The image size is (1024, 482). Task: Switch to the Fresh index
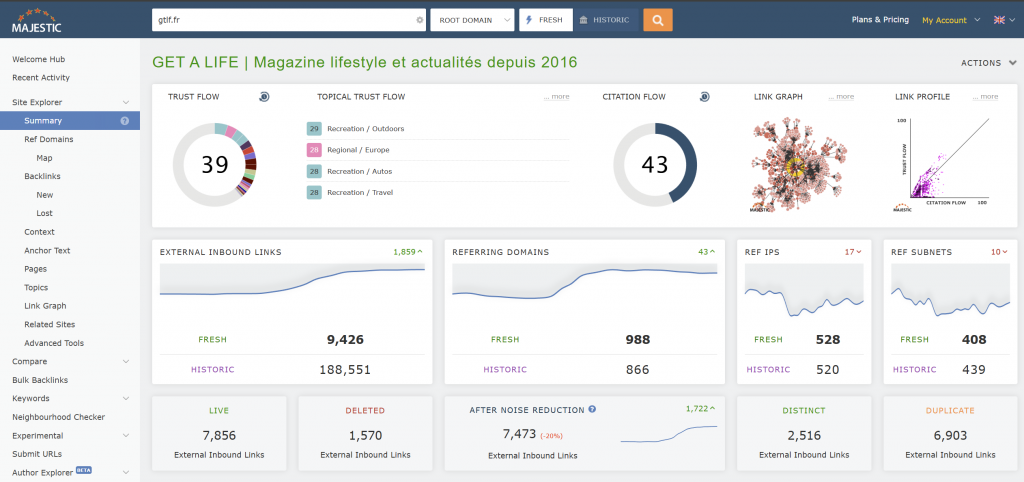[x=545, y=20]
